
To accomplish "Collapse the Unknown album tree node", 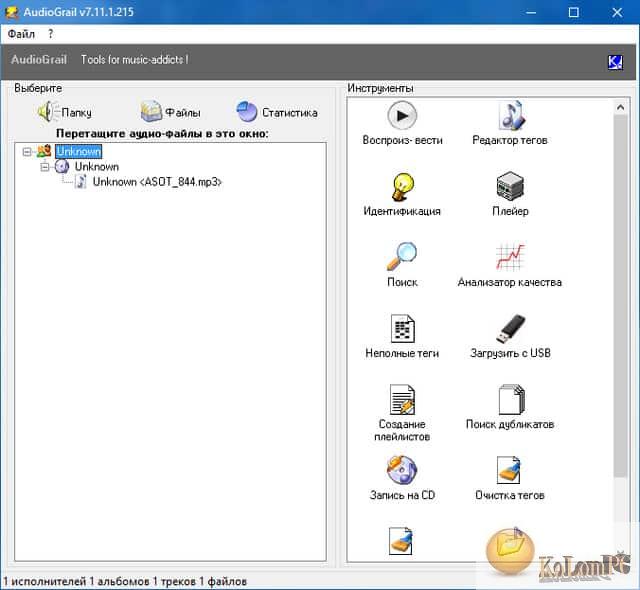I will tap(45, 167).
